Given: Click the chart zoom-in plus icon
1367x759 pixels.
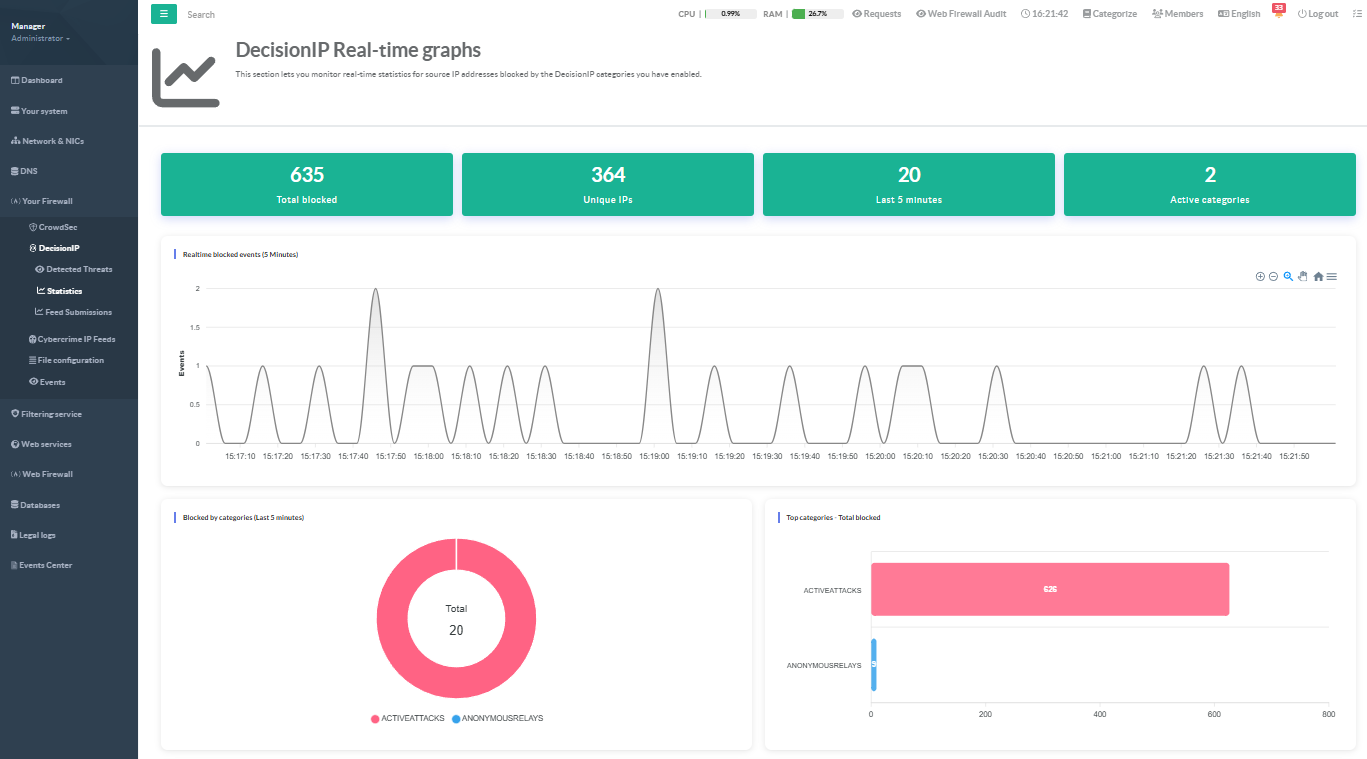Looking at the screenshot, I should (x=1260, y=277).
